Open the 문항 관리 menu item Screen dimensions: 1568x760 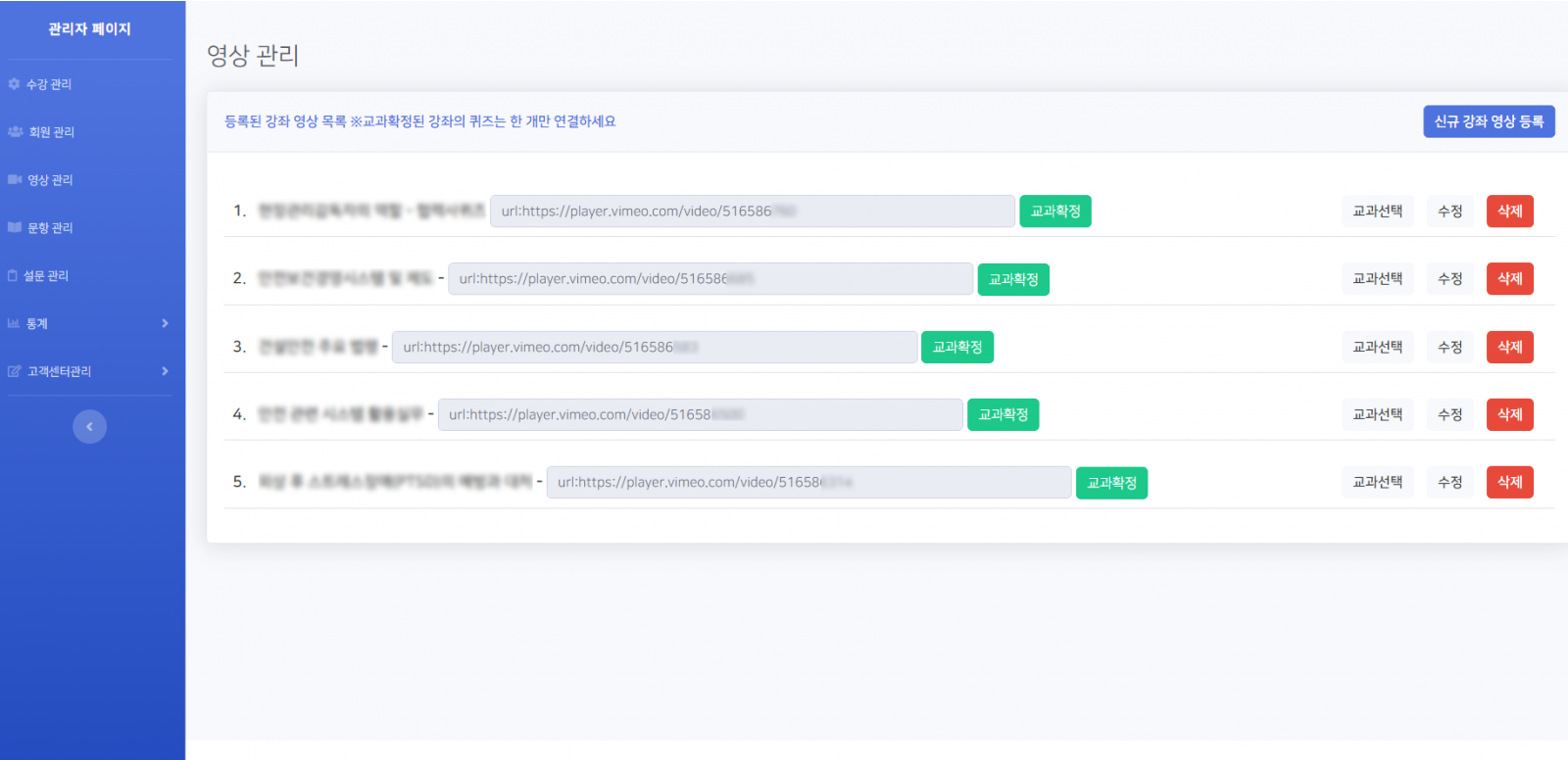[50, 228]
